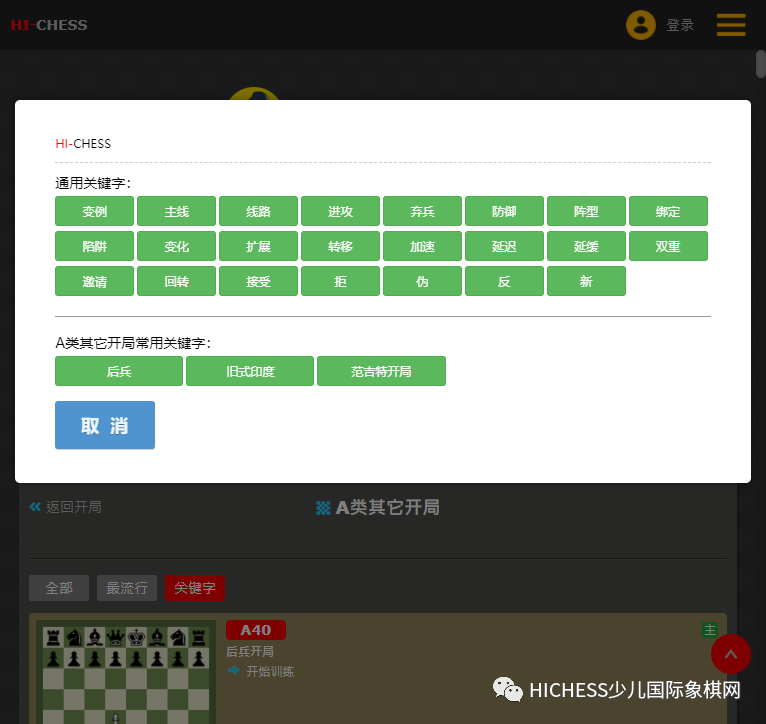
Task: Select the 线路 keyword
Action: [x=258, y=211]
